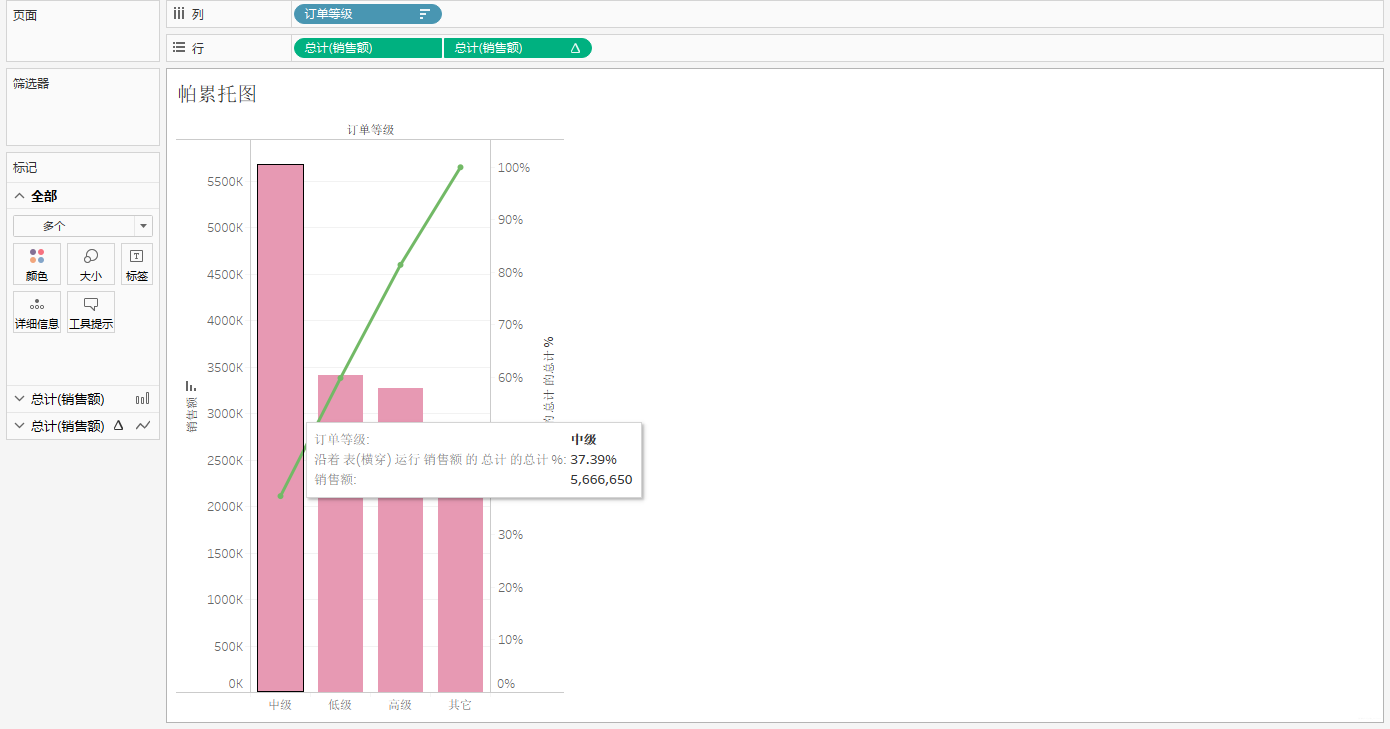Click the 5500K axis tick label

pyautogui.click(x=225, y=182)
